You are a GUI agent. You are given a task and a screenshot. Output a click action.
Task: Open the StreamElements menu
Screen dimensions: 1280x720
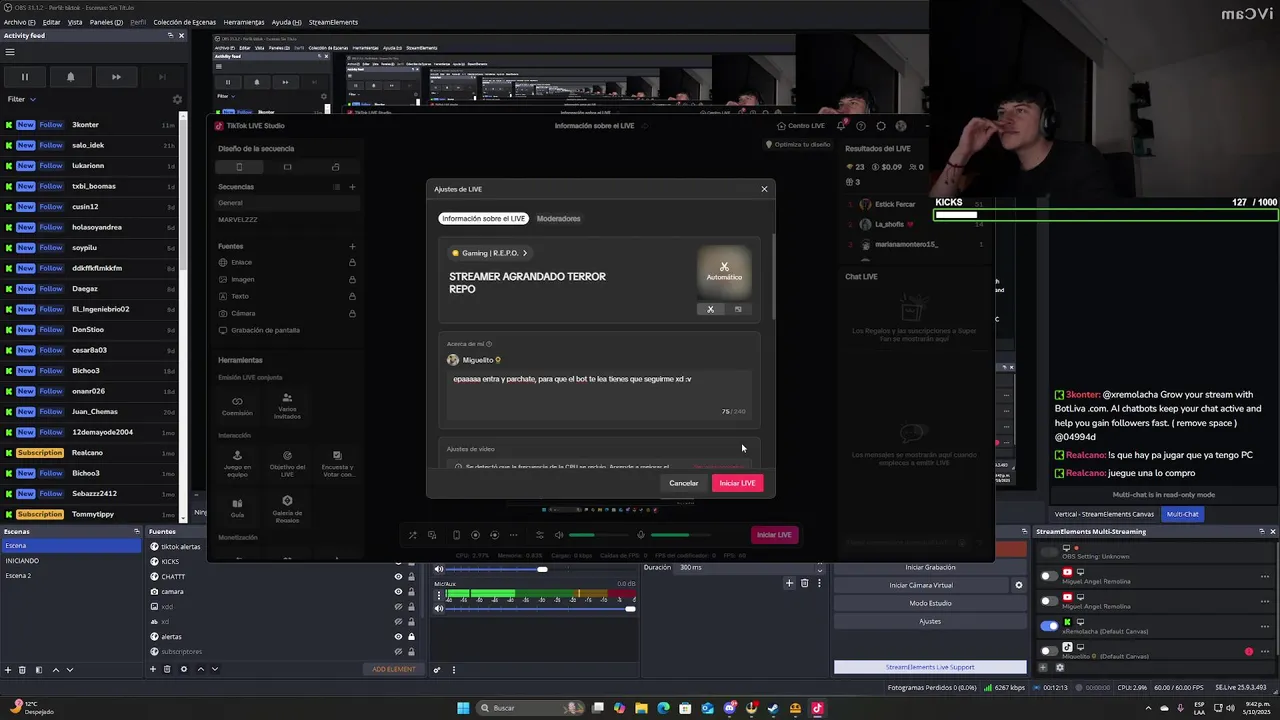pos(333,22)
